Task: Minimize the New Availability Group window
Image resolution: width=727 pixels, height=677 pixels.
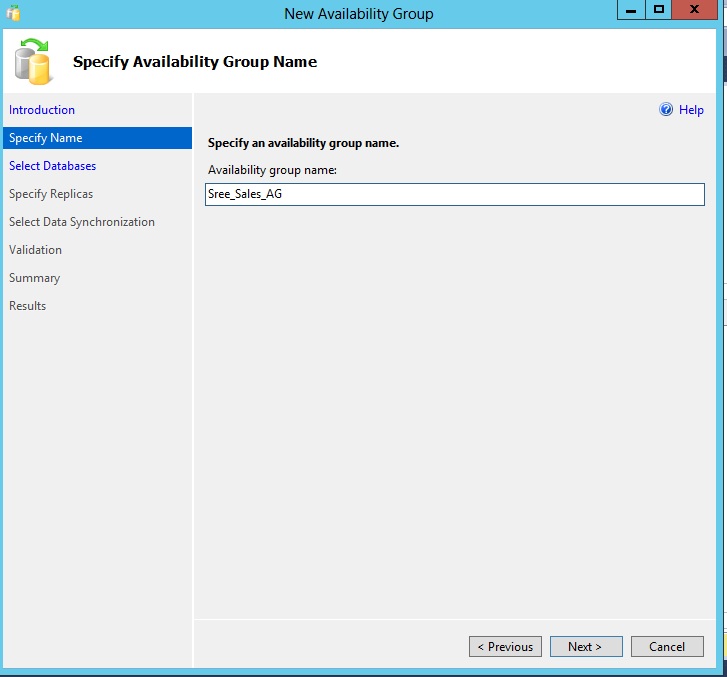Action: tap(631, 10)
